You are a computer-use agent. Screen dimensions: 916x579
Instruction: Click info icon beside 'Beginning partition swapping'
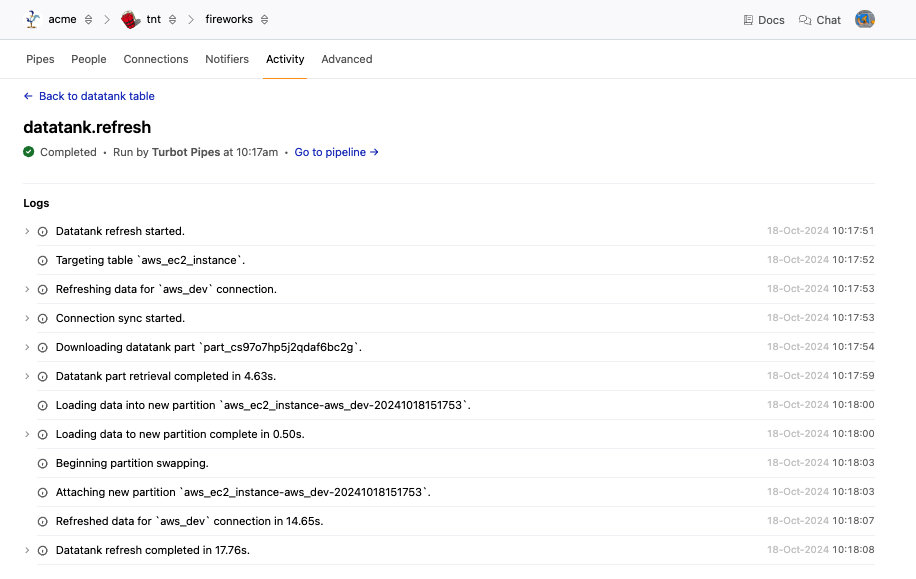coord(43,464)
